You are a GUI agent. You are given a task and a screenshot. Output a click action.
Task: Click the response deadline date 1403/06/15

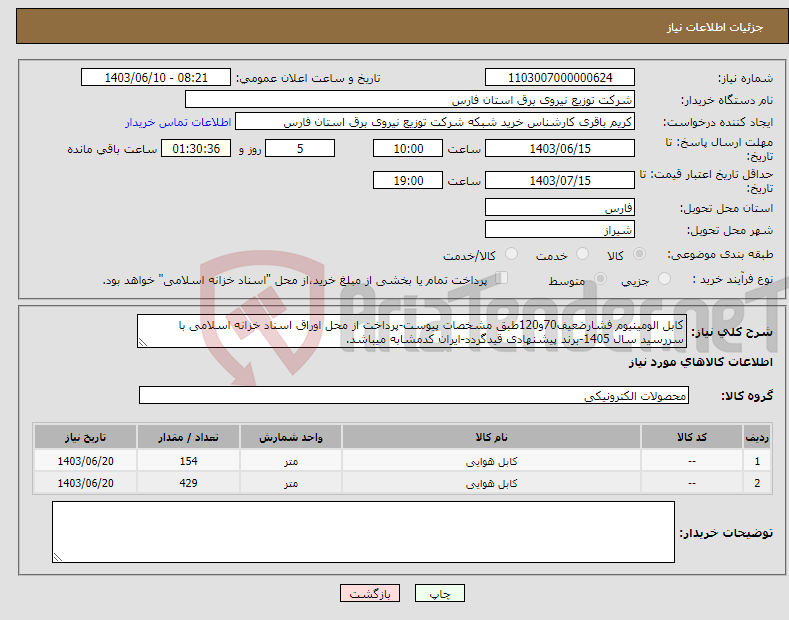pyautogui.click(x=560, y=148)
